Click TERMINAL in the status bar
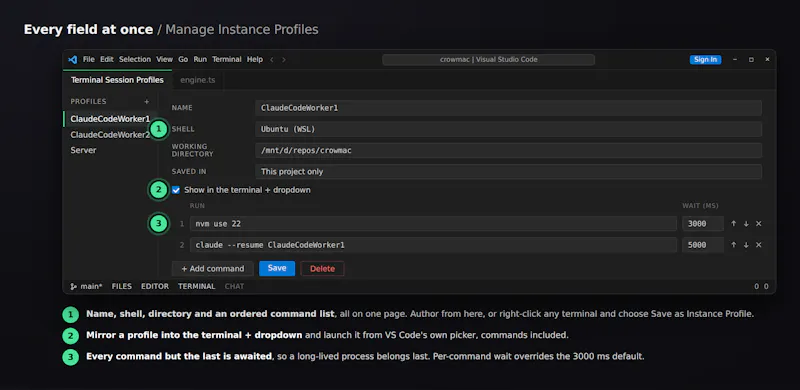 [196, 286]
